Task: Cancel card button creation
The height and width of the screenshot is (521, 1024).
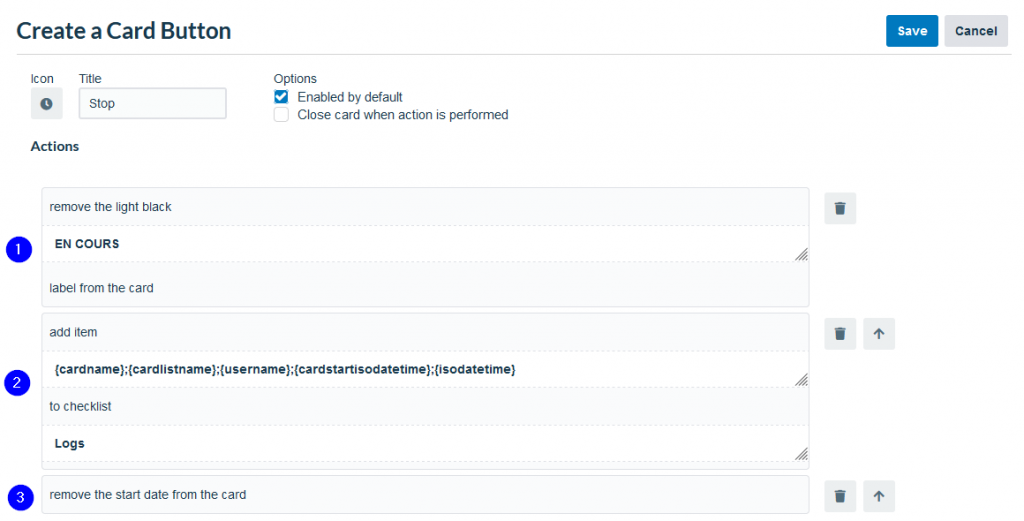Action: [976, 31]
